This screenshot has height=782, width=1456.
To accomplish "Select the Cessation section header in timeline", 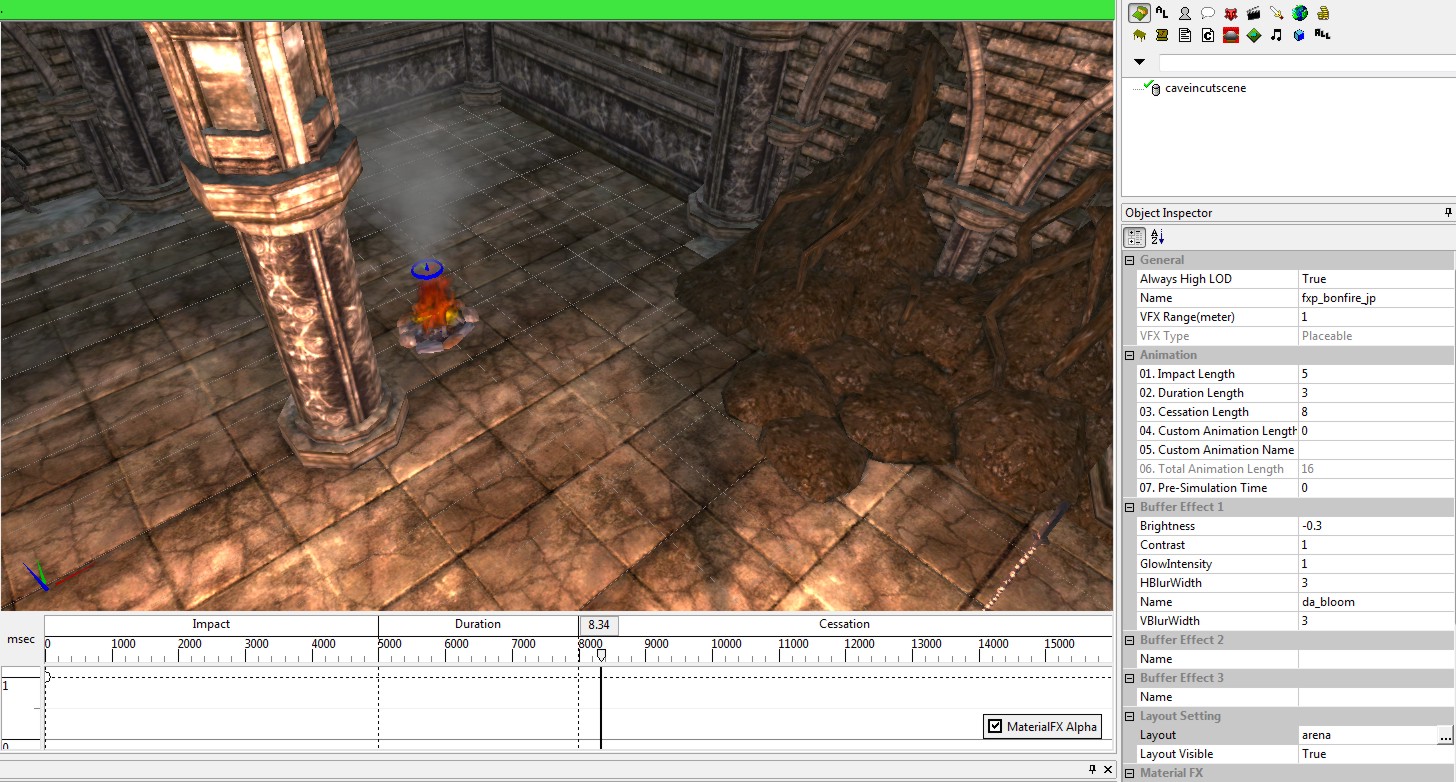I will tap(844, 624).
